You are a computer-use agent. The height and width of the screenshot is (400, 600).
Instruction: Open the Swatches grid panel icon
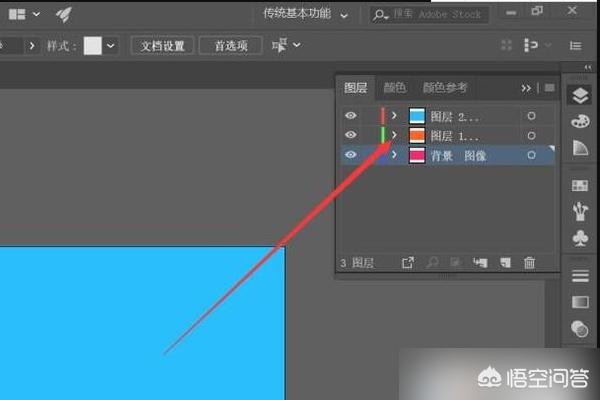tap(579, 185)
